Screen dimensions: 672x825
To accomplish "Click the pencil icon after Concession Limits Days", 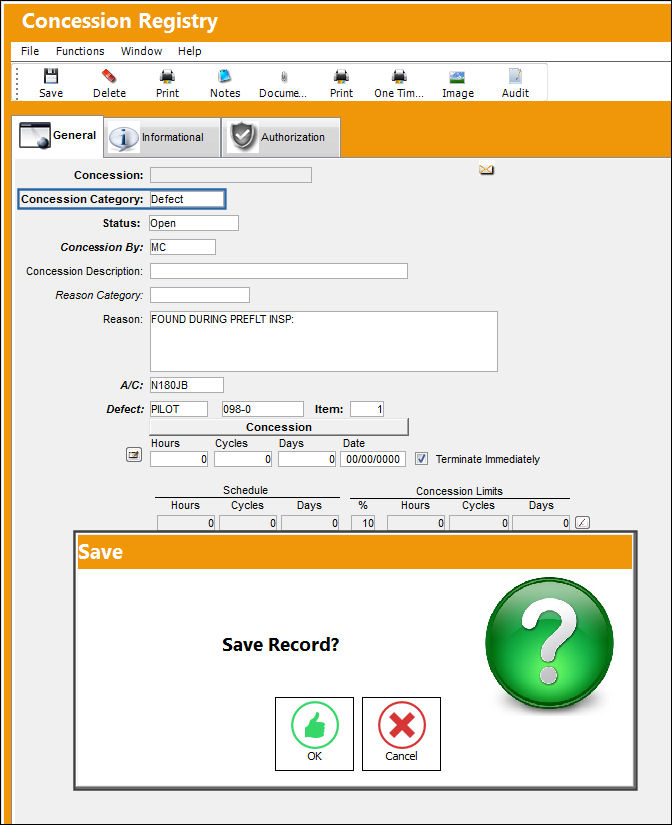I will tap(582, 522).
